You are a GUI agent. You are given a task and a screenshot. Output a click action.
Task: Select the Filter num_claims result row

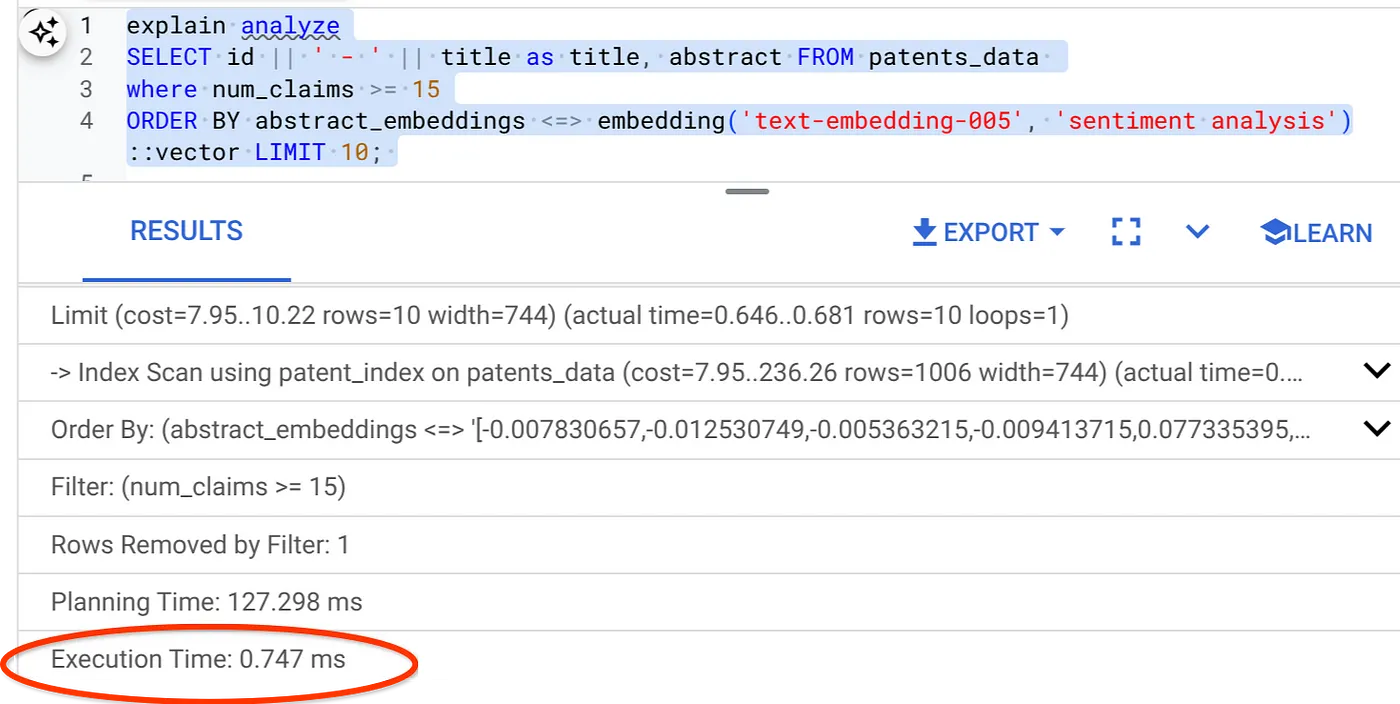point(198,487)
